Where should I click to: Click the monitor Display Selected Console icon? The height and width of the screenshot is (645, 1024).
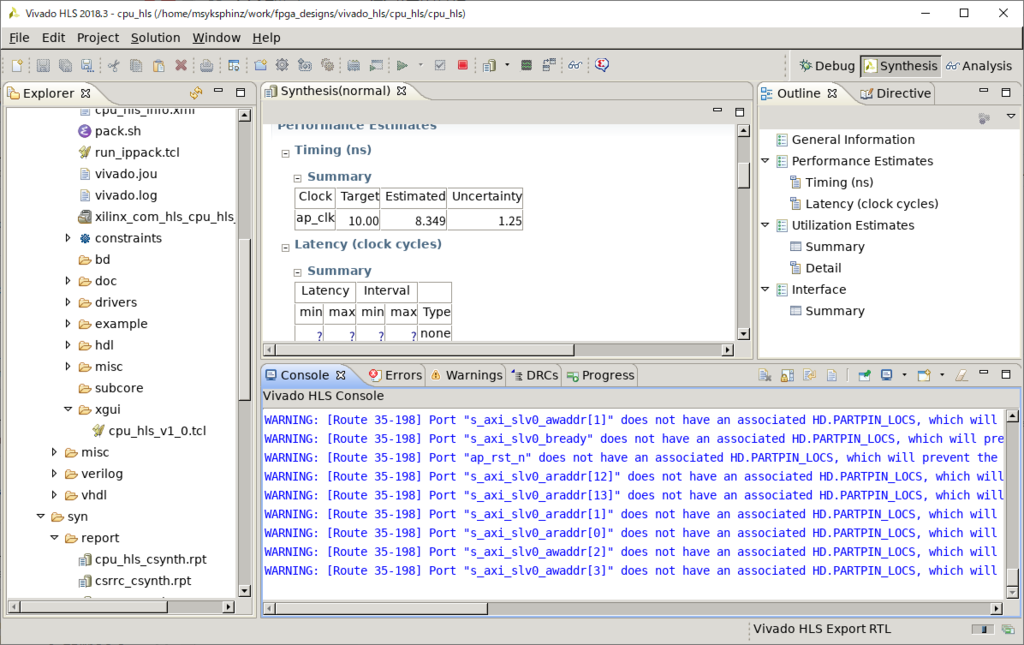click(x=886, y=375)
